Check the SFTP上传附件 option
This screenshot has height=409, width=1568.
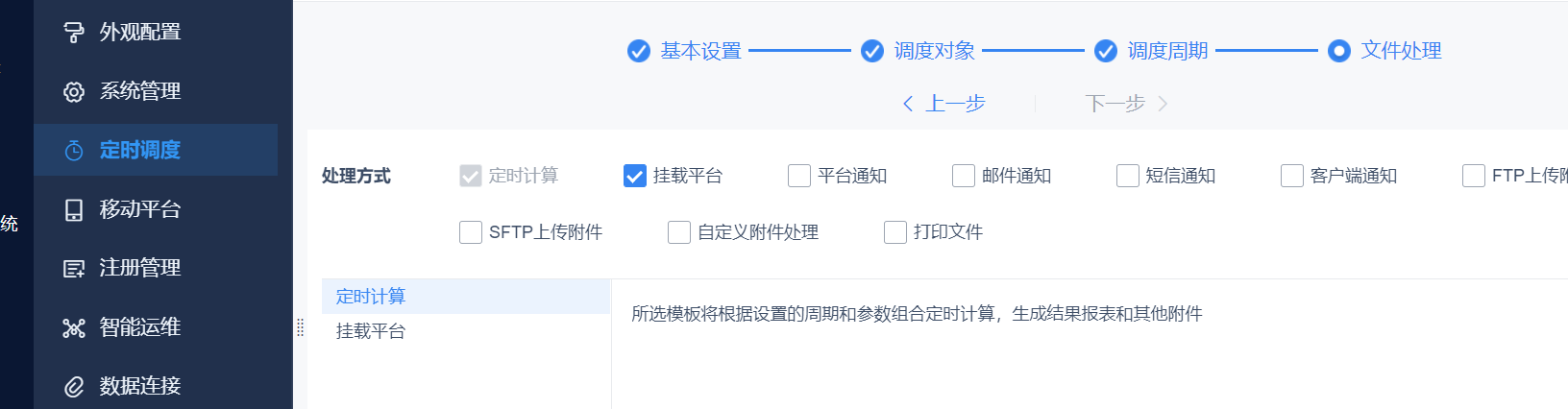click(x=471, y=232)
